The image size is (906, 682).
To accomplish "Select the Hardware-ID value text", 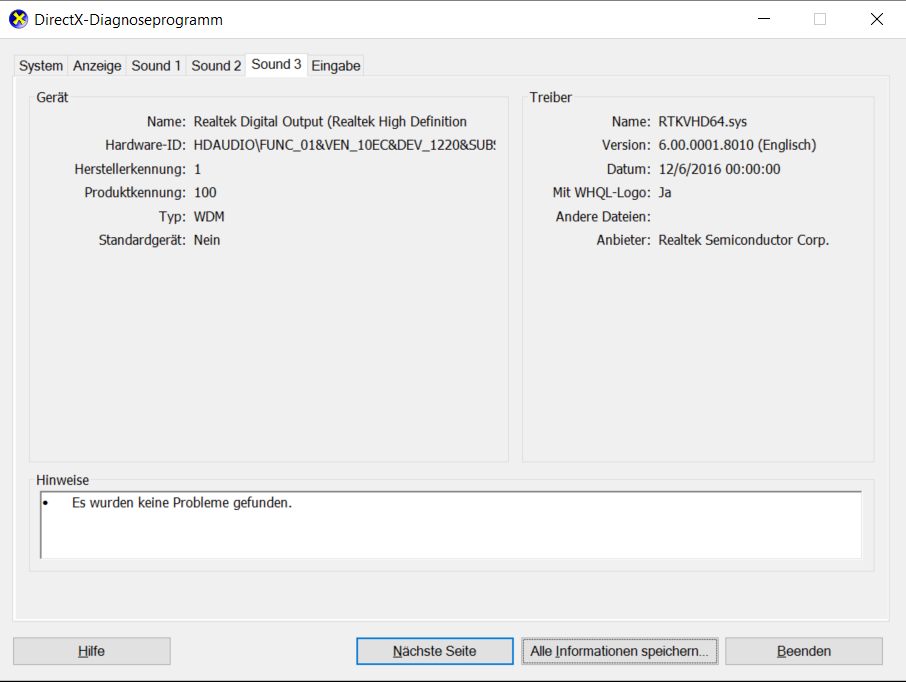I will 344,146.
